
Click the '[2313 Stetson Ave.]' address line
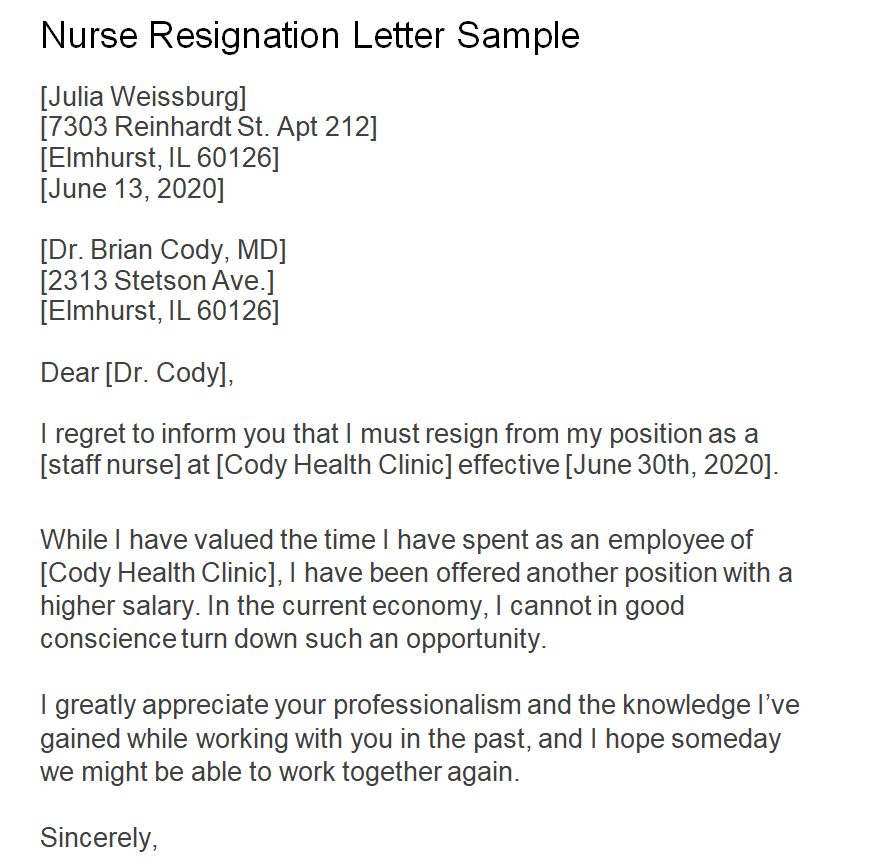(157, 280)
